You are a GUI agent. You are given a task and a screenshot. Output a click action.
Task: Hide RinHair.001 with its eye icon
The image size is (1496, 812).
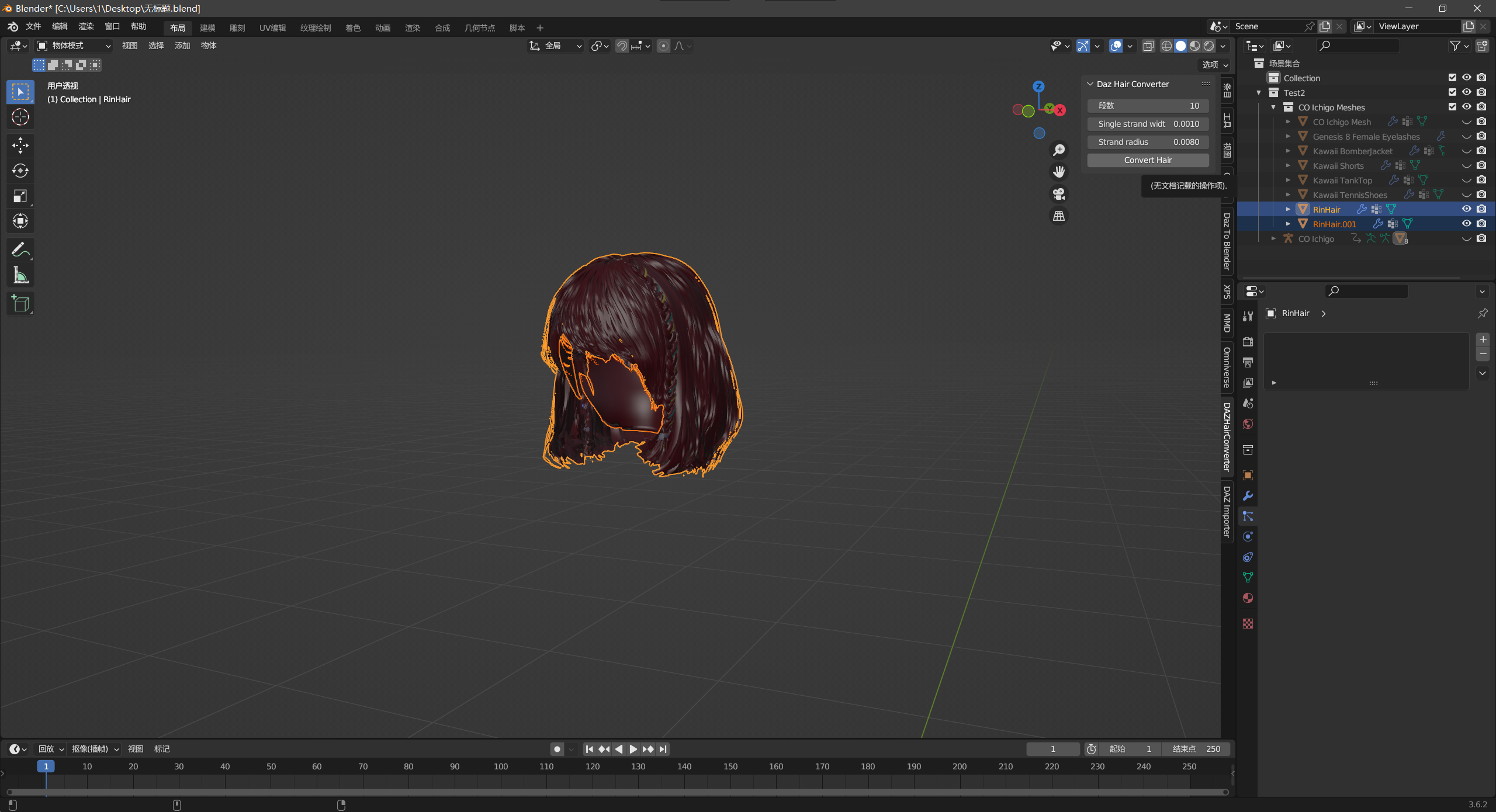coord(1466,224)
